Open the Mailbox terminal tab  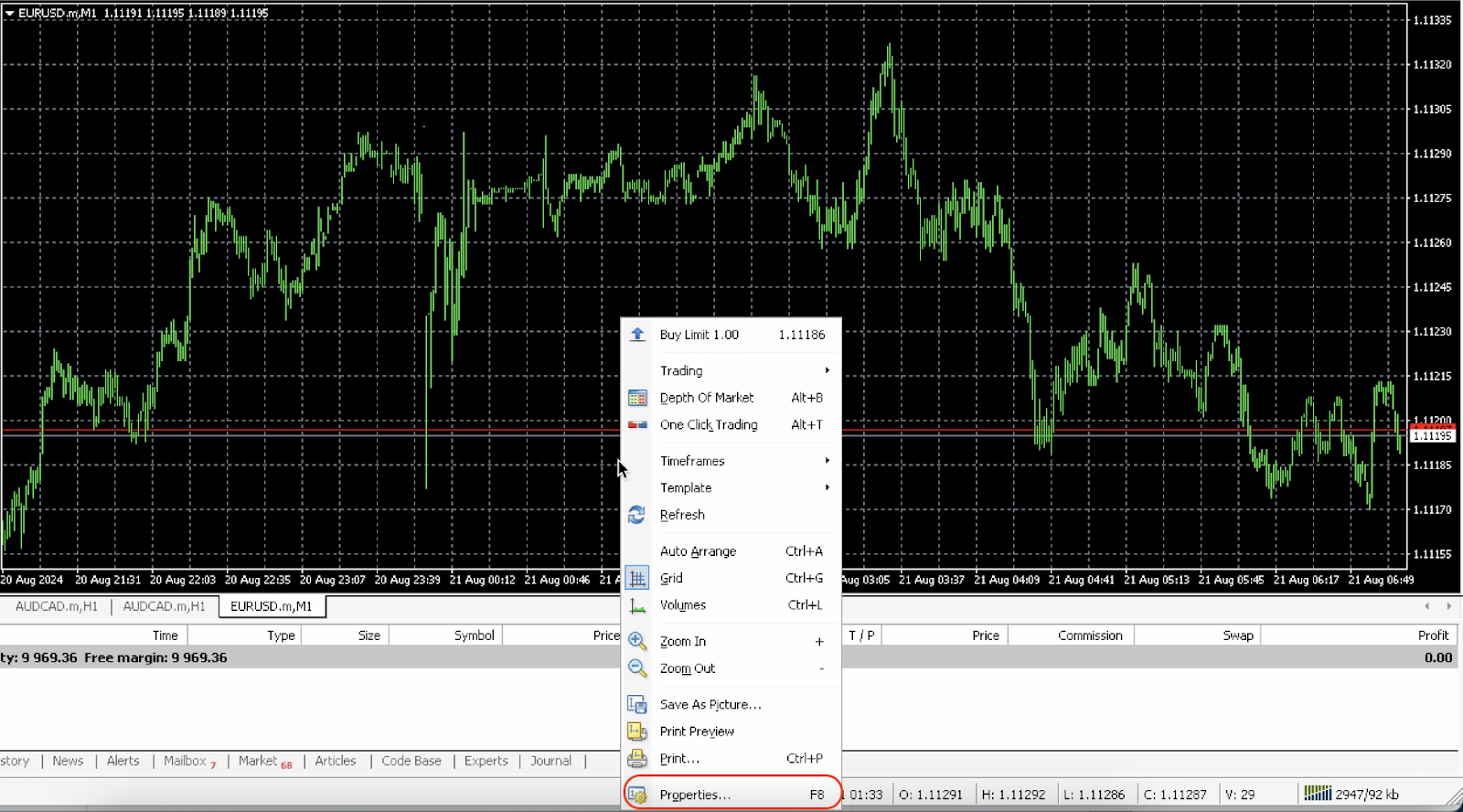pos(189,761)
